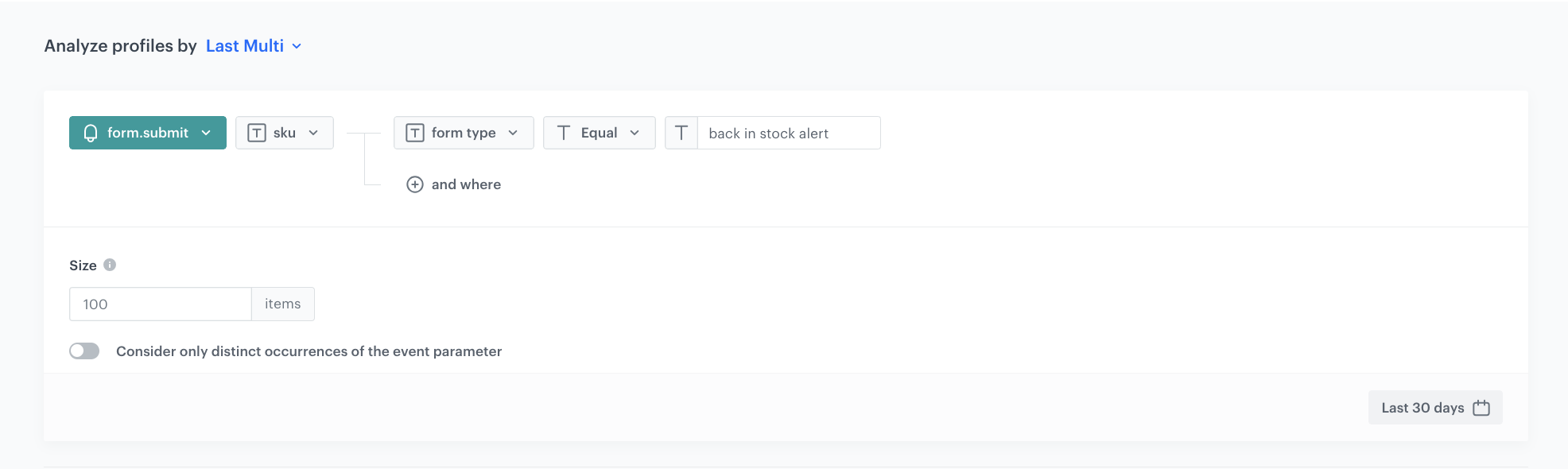This screenshot has width=1568, height=469.
Task: Click the 'back in stock alert' value field
Action: click(x=788, y=133)
